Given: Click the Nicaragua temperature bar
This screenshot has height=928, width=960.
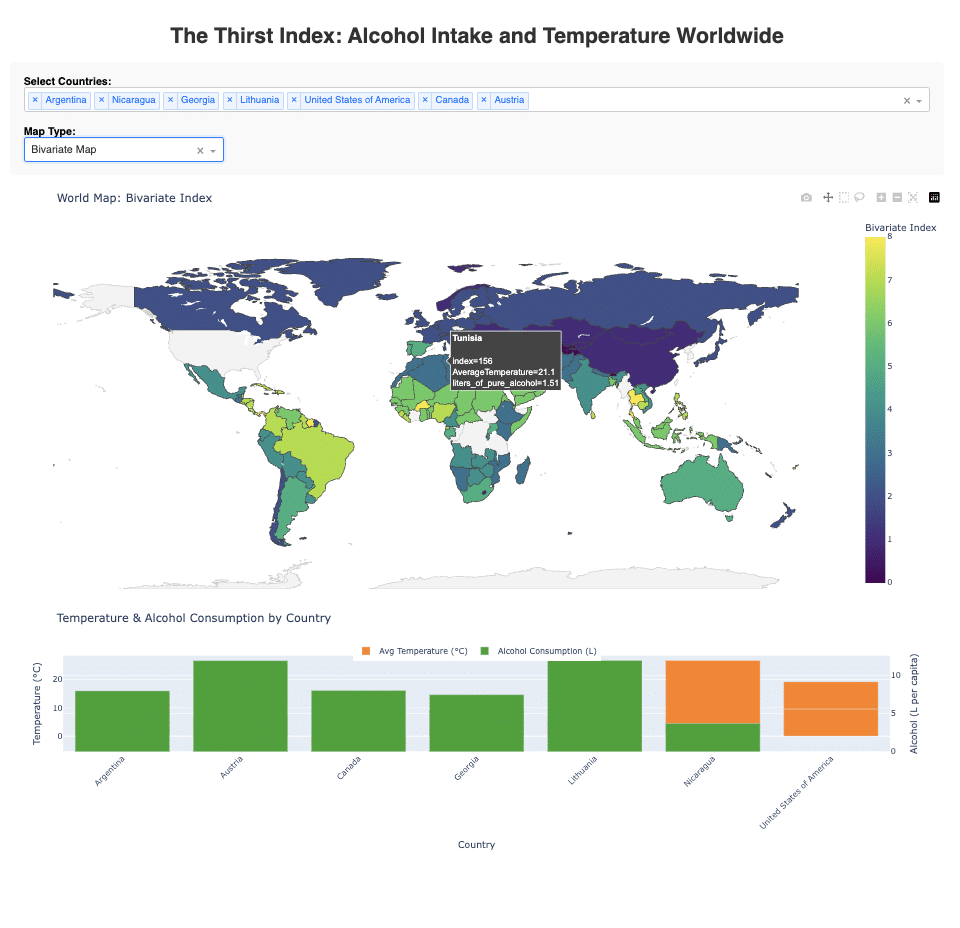Looking at the screenshot, I should [713, 691].
